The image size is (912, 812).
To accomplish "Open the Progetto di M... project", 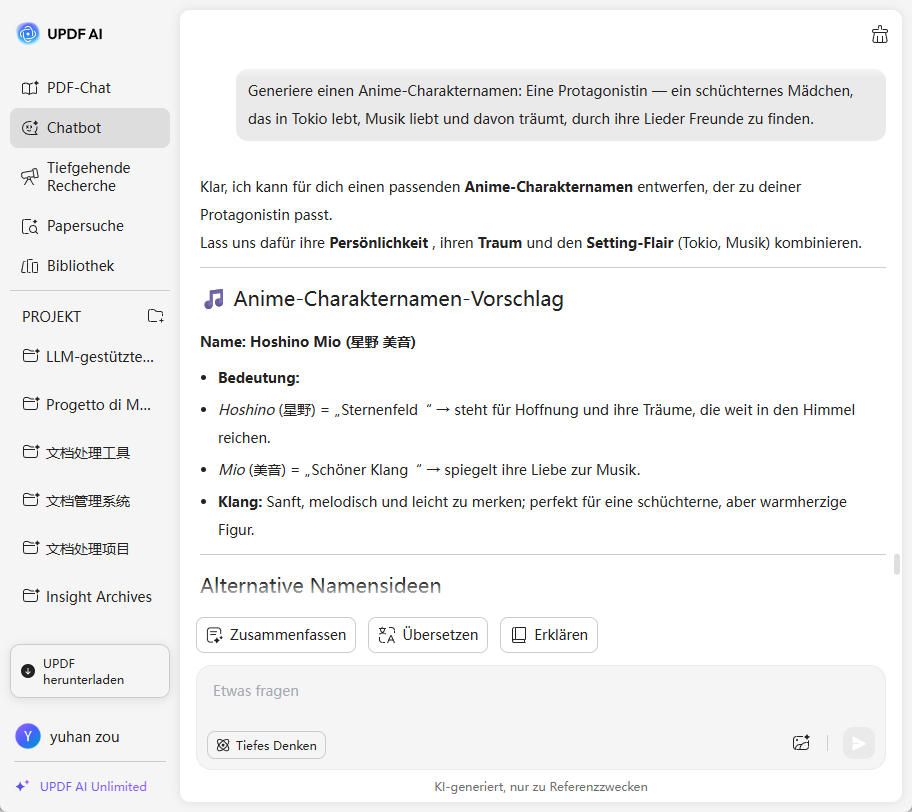I will click(x=90, y=404).
